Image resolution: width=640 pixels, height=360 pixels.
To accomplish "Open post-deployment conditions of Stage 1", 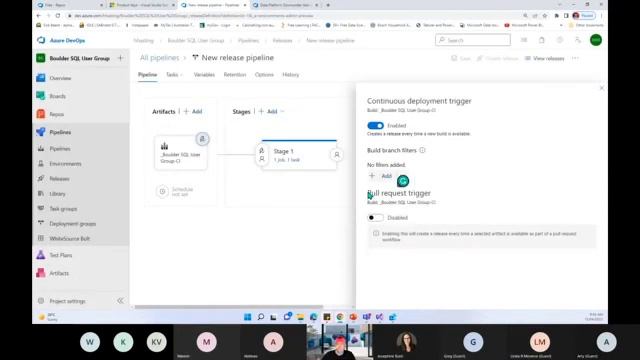I will pos(337,155).
